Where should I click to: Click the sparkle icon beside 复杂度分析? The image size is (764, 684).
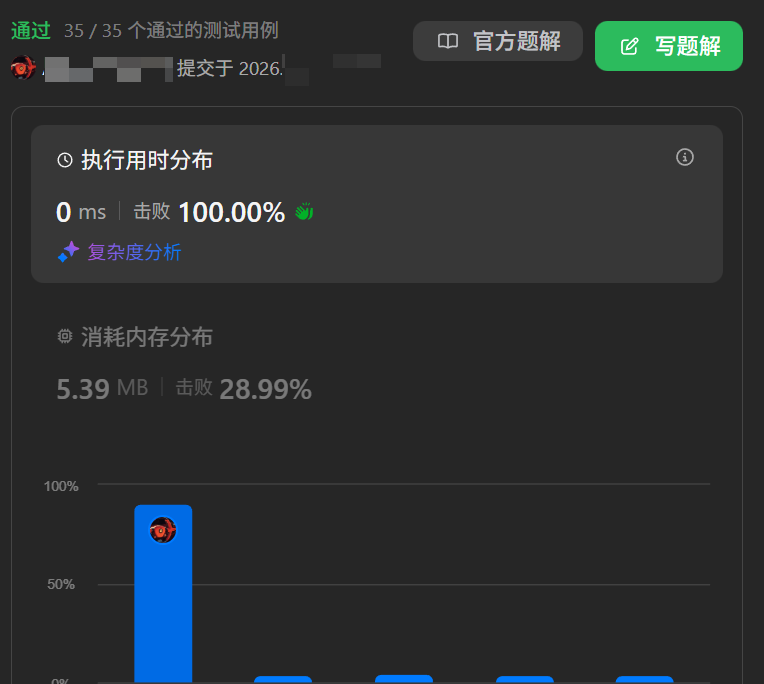[x=68, y=251]
